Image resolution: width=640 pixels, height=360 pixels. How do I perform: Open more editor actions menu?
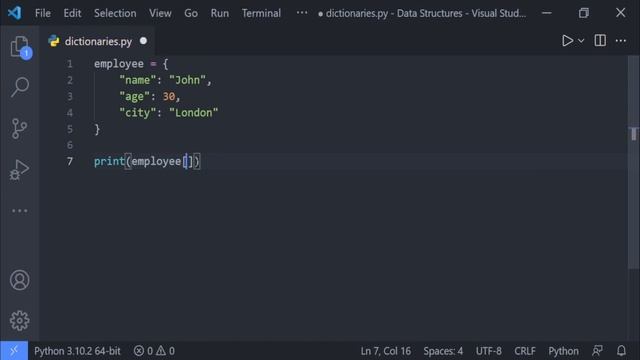click(621, 40)
